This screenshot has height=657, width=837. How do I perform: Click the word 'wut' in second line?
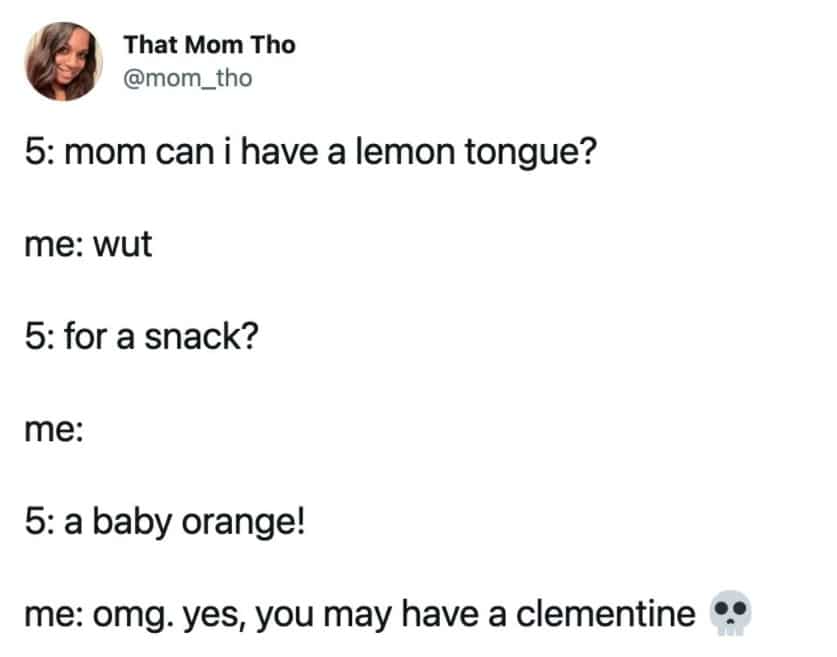pos(123,245)
